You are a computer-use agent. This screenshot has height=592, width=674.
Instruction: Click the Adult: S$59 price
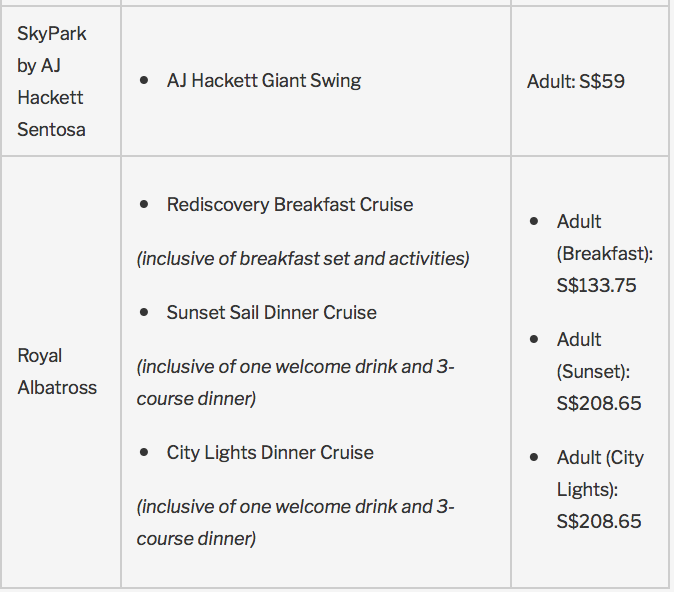(x=576, y=81)
